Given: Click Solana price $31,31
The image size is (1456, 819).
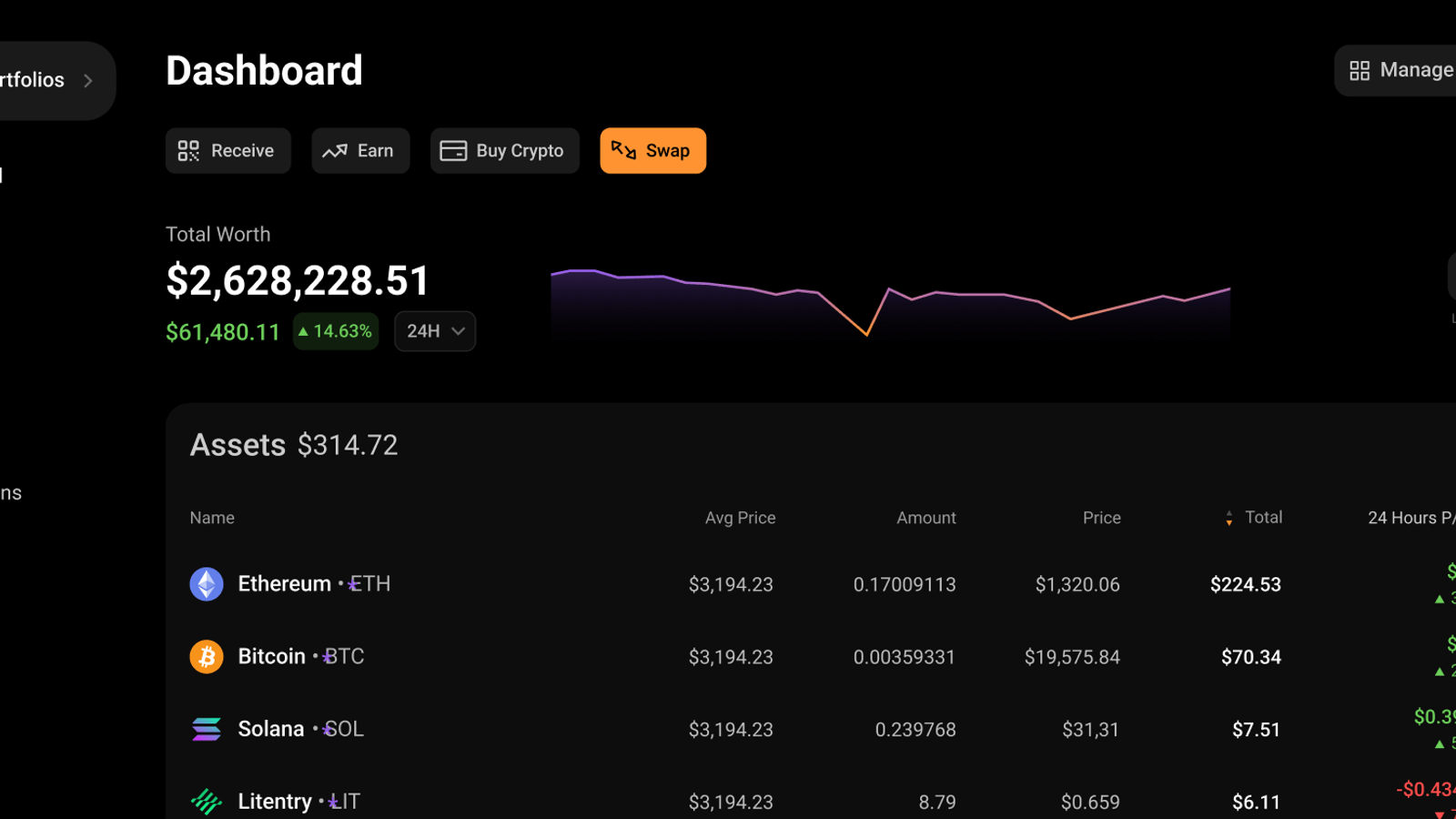Looking at the screenshot, I should [x=1090, y=730].
